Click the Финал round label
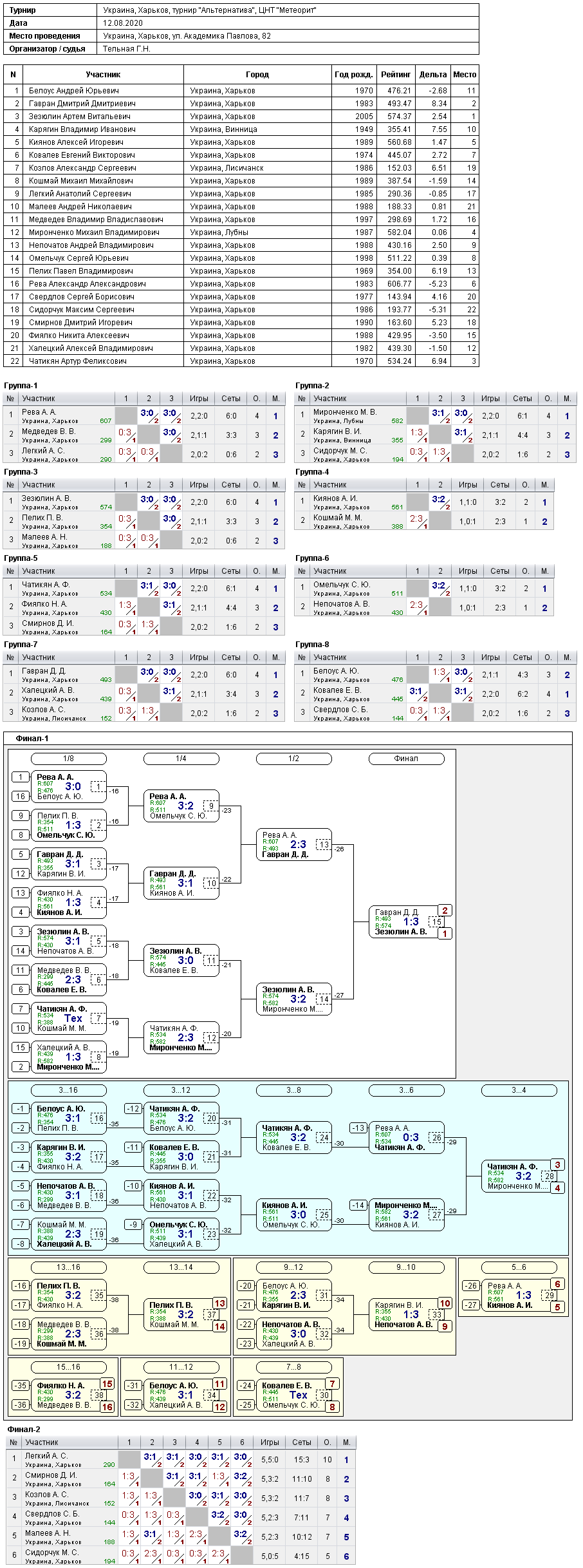 tap(407, 759)
